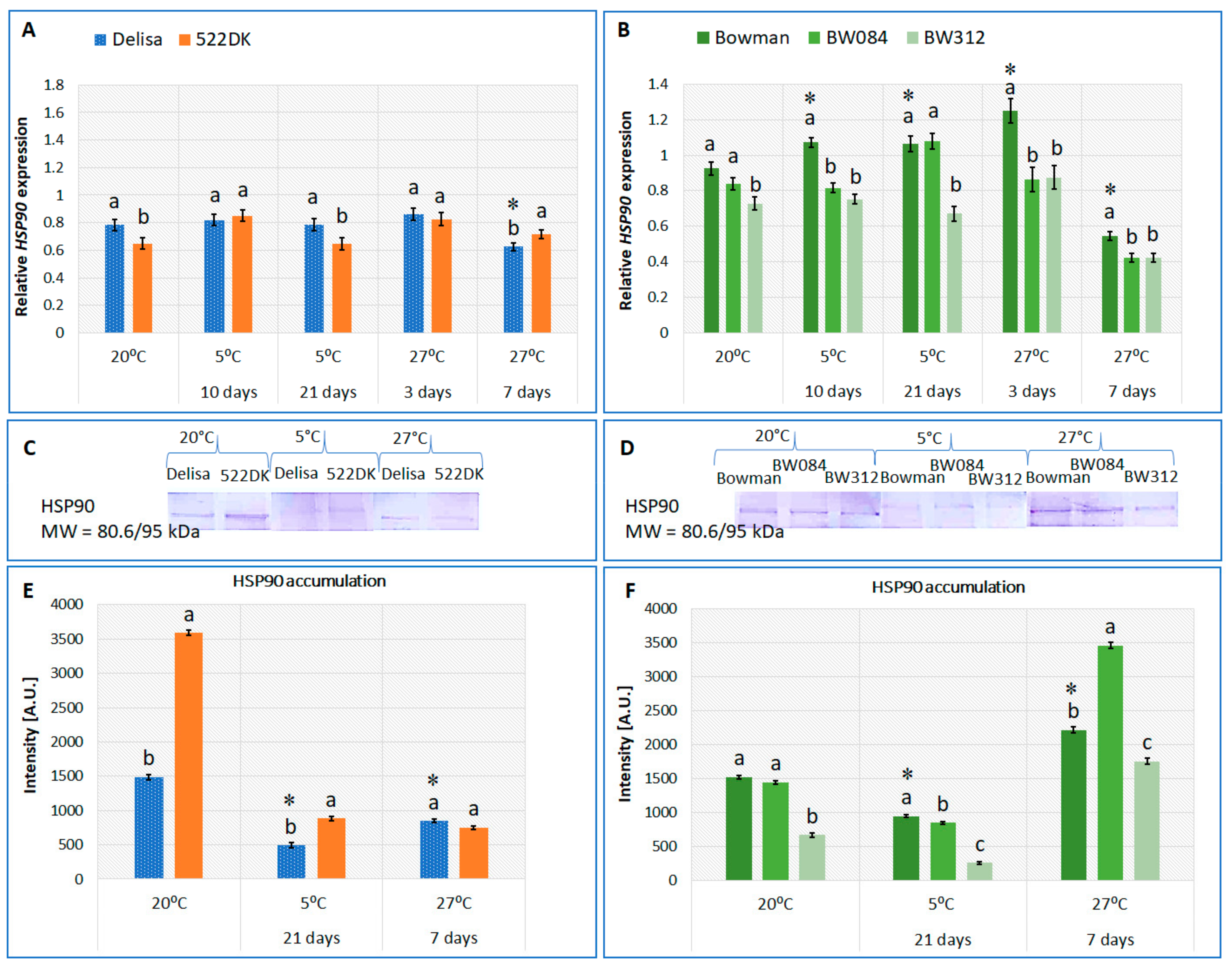
Task: Click the western blot image in panel C
Action: 323,511
